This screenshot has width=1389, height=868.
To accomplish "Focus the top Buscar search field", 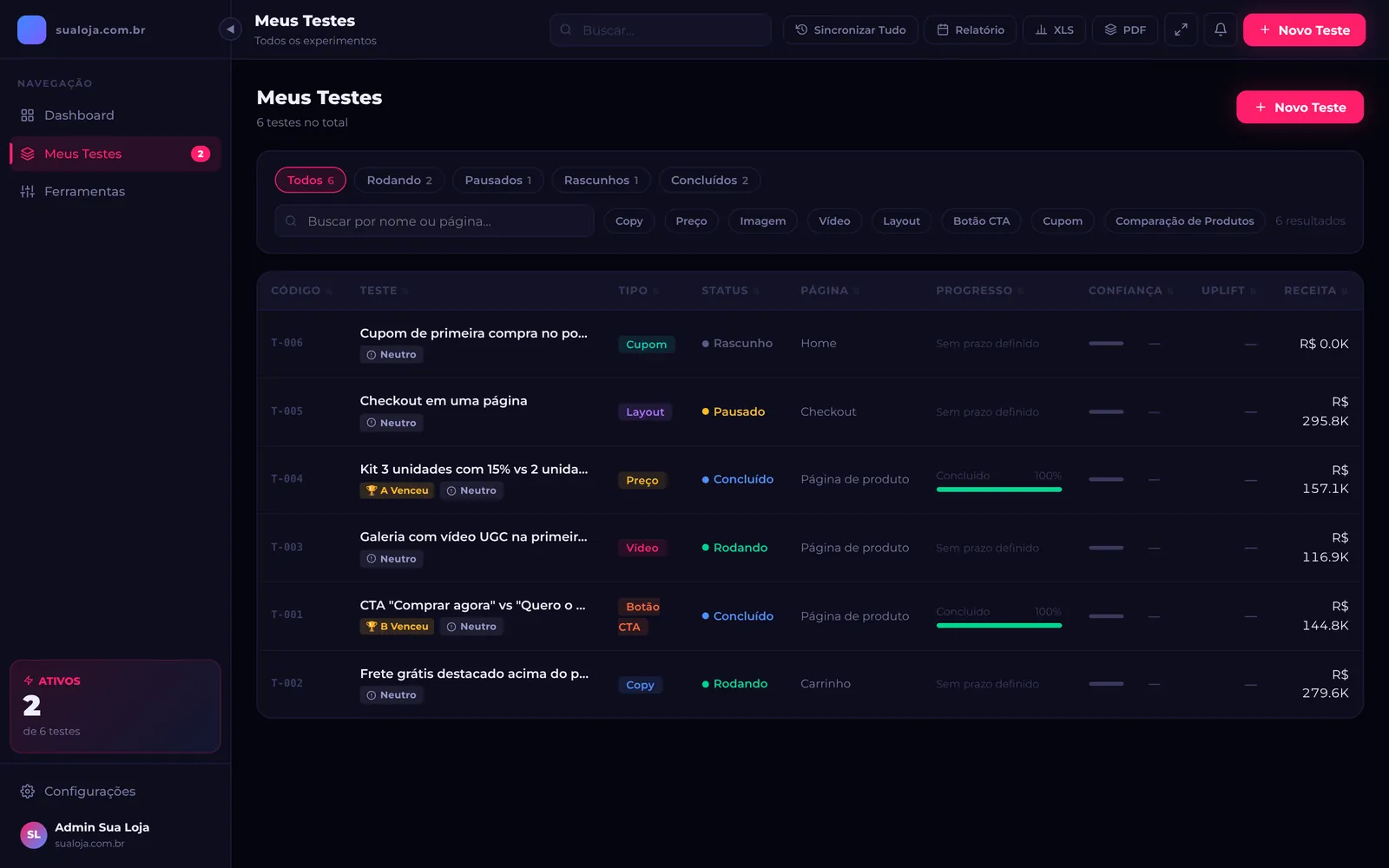I will tap(661, 30).
